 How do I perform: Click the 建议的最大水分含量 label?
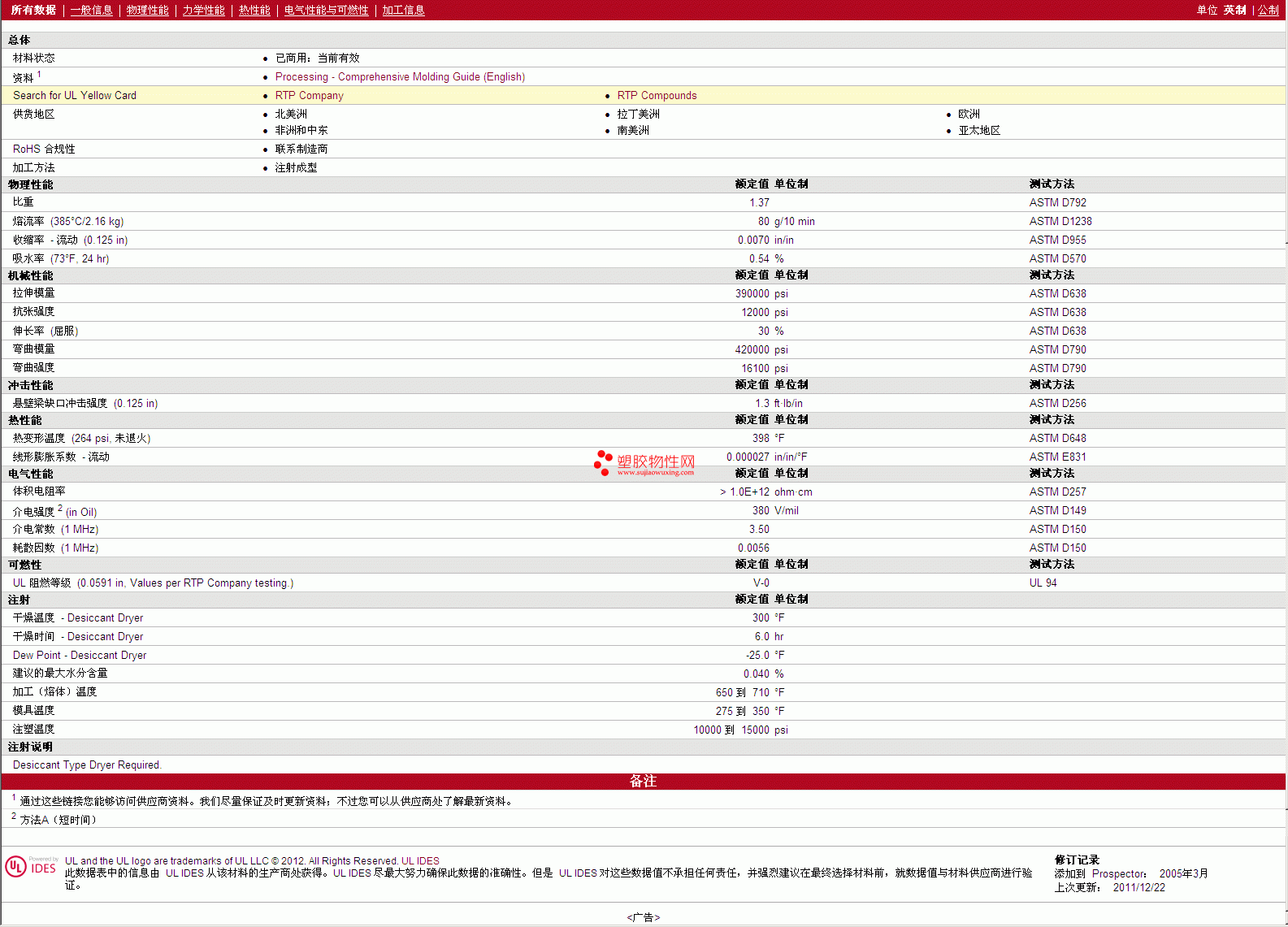[x=60, y=674]
